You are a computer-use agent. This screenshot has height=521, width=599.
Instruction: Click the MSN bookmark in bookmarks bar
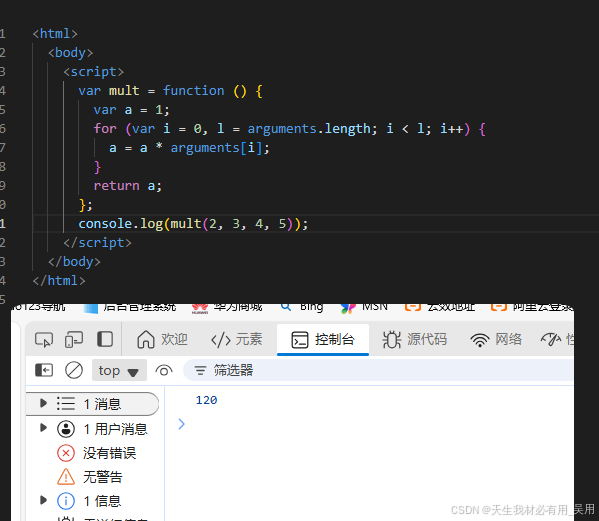point(364,307)
